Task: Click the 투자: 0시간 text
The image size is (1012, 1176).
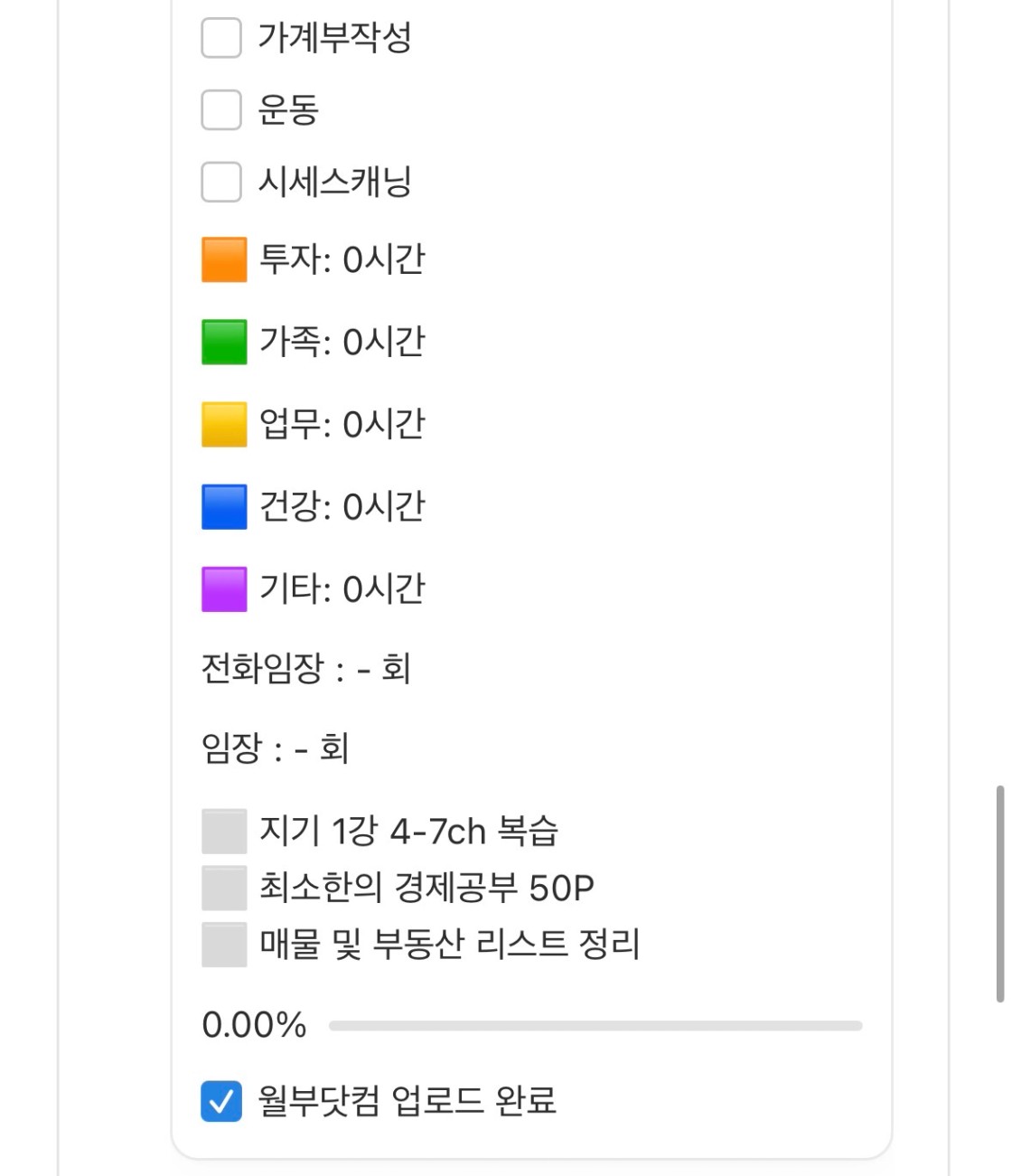Action: tap(342, 259)
